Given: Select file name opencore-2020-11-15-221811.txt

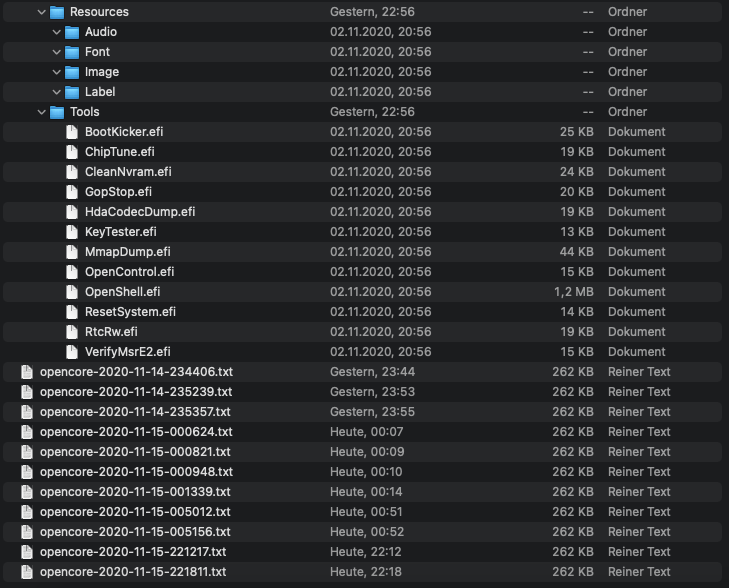Looking at the screenshot, I should (133, 572).
